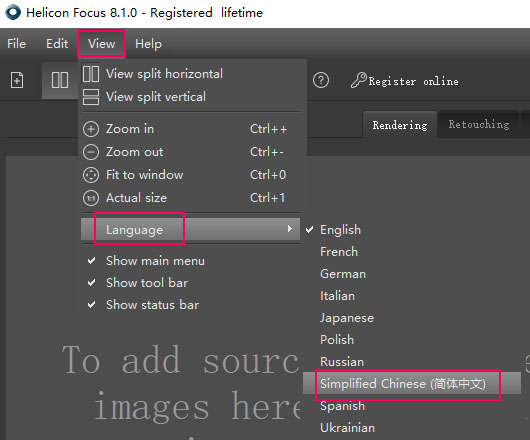This screenshot has width=530, height=440.
Task: Expand the Language submenu arrow
Action: pos(290,229)
